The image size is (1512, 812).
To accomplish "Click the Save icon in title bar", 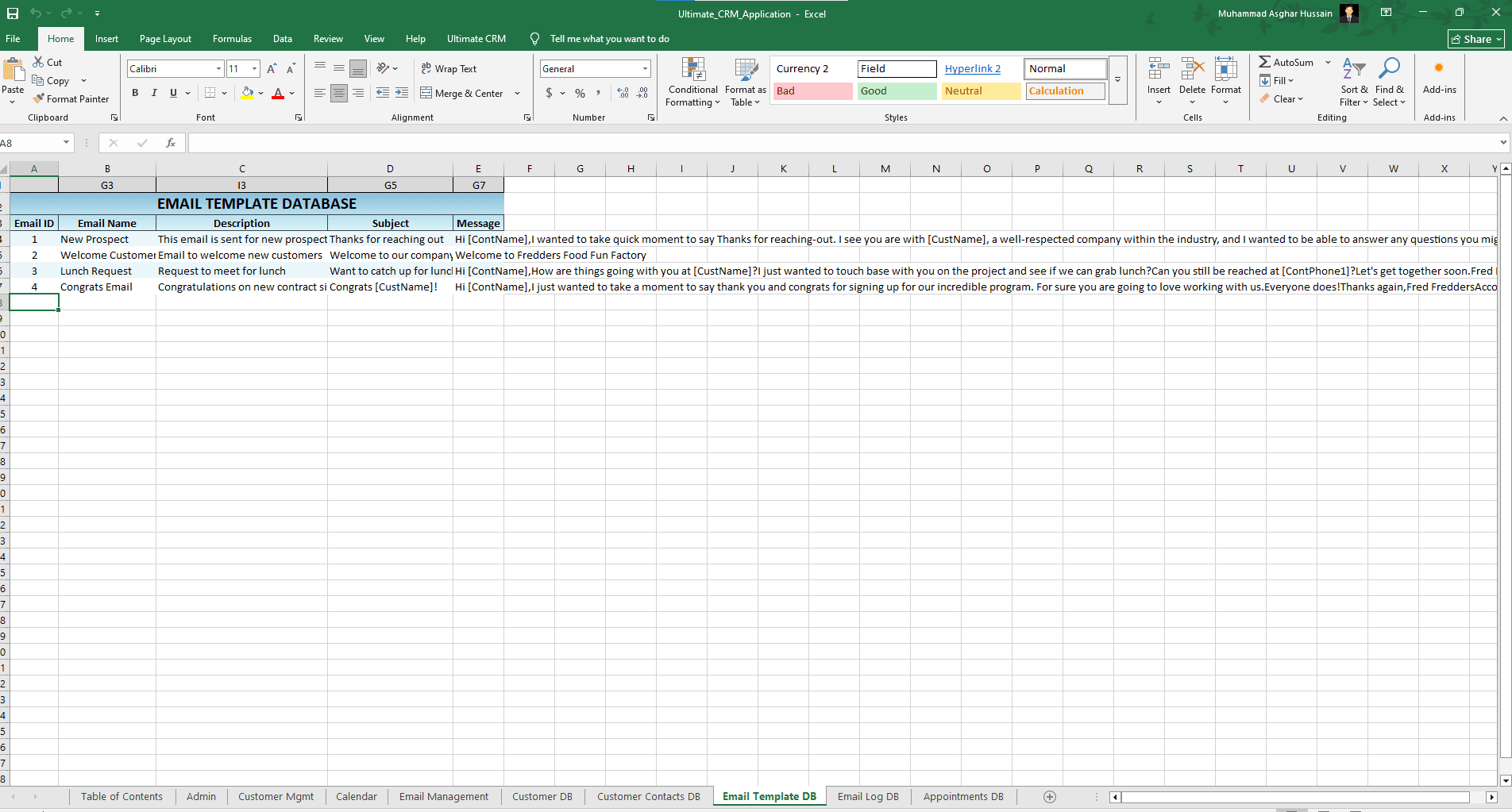I will 13,13.
